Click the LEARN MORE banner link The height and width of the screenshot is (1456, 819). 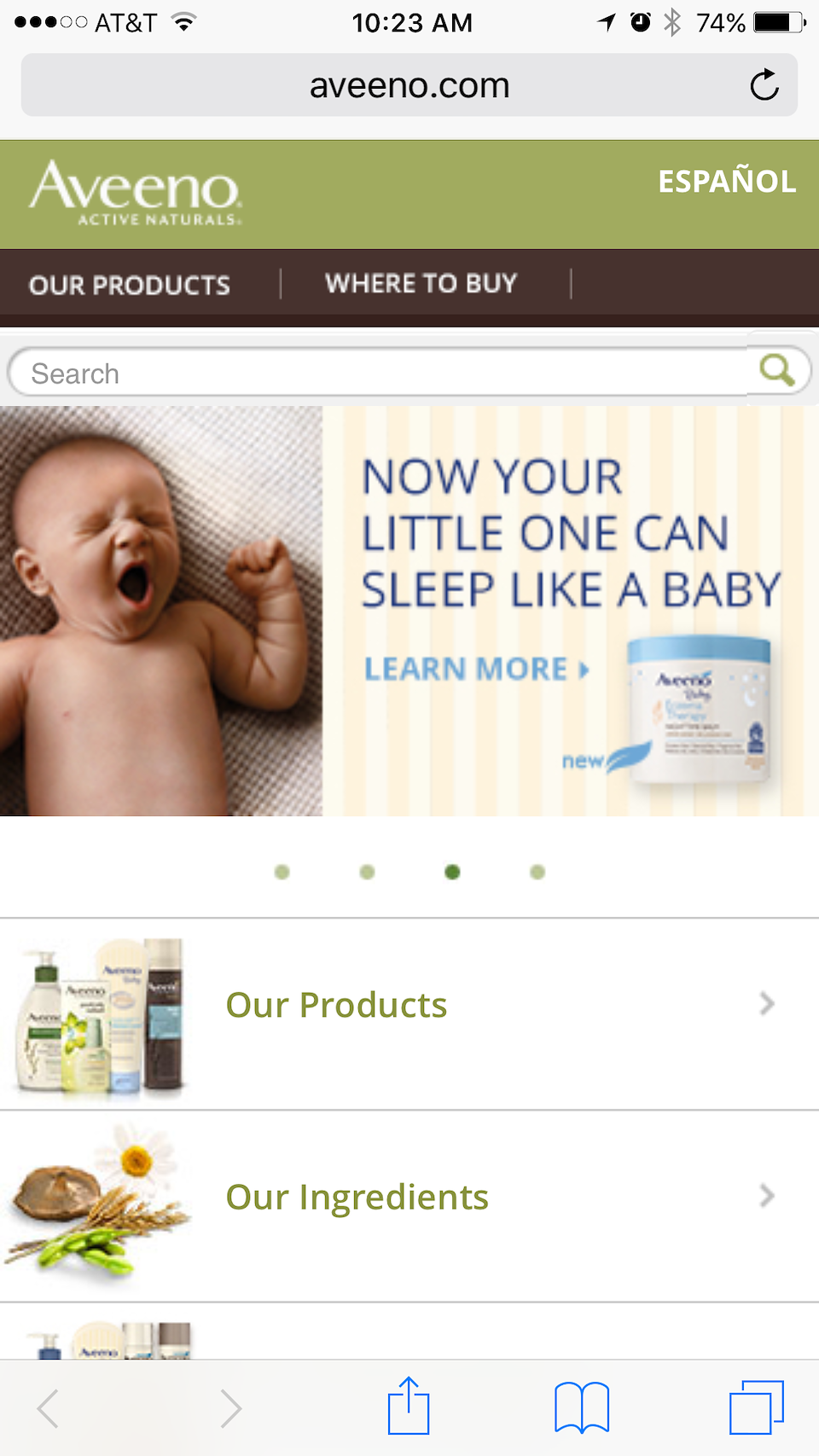(477, 669)
